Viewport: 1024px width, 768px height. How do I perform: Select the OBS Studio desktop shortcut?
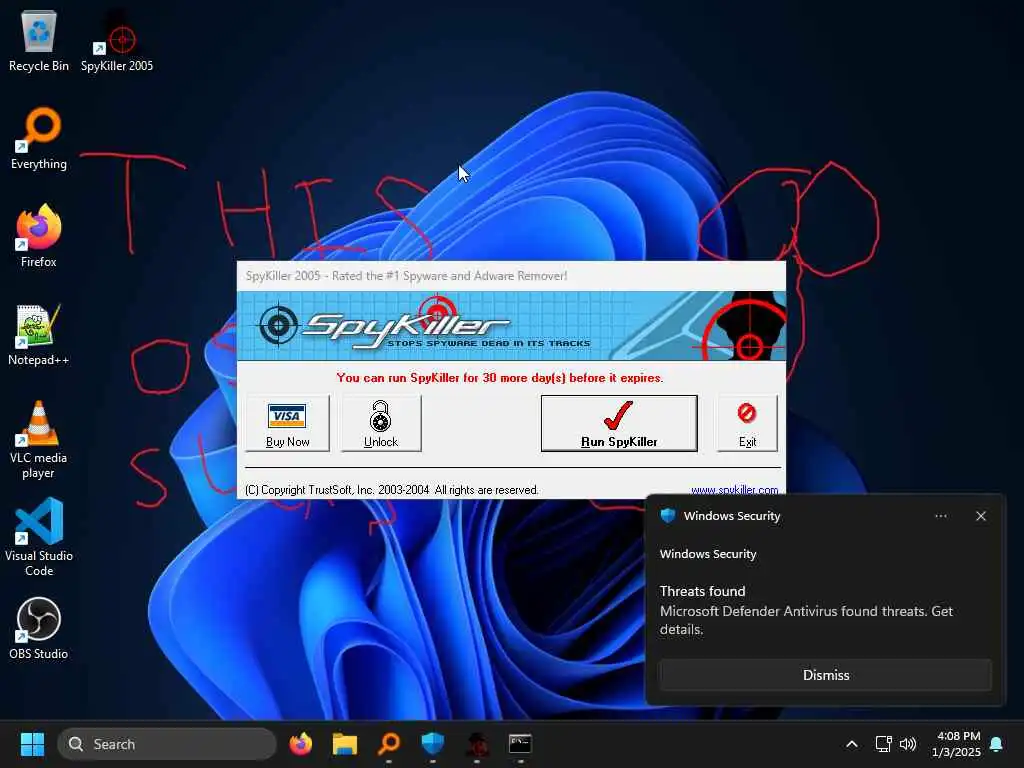pyautogui.click(x=39, y=628)
